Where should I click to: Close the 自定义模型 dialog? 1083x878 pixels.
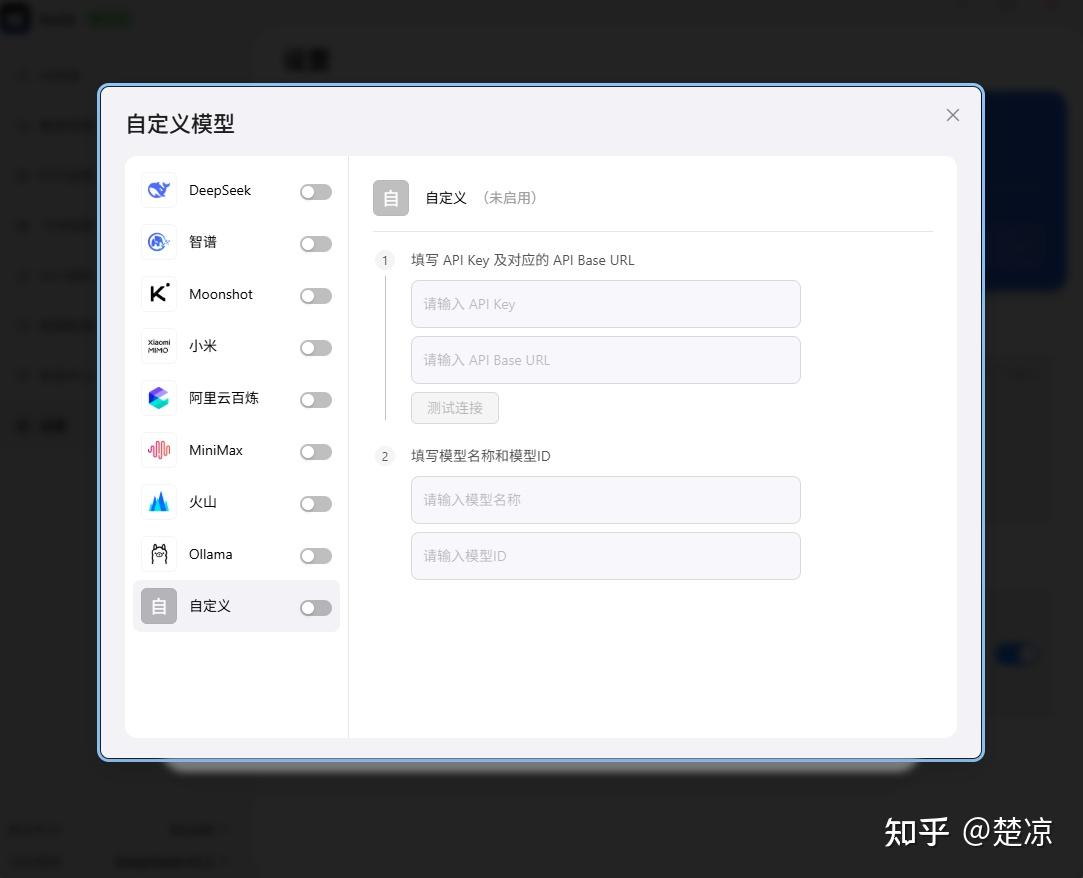click(952, 115)
